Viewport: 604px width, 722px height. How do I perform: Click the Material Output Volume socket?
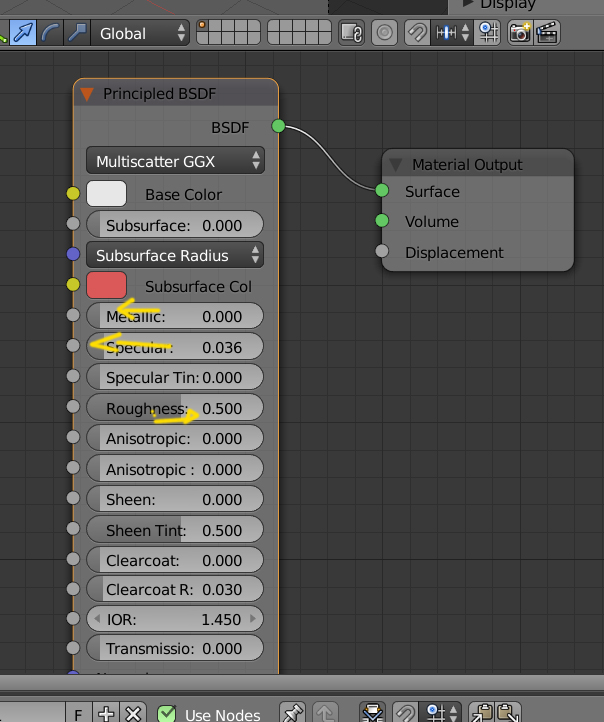(x=382, y=221)
